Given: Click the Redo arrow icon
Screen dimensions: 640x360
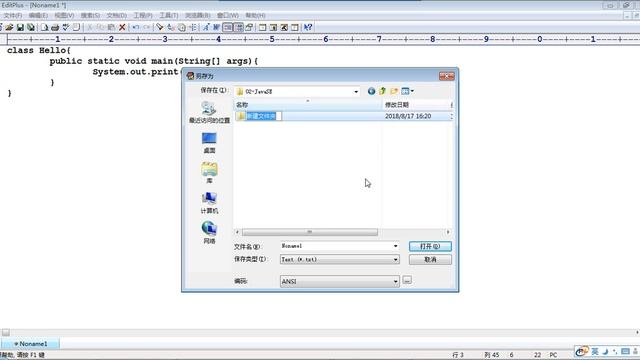Looking at the screenshot, I should click(147, 27).
